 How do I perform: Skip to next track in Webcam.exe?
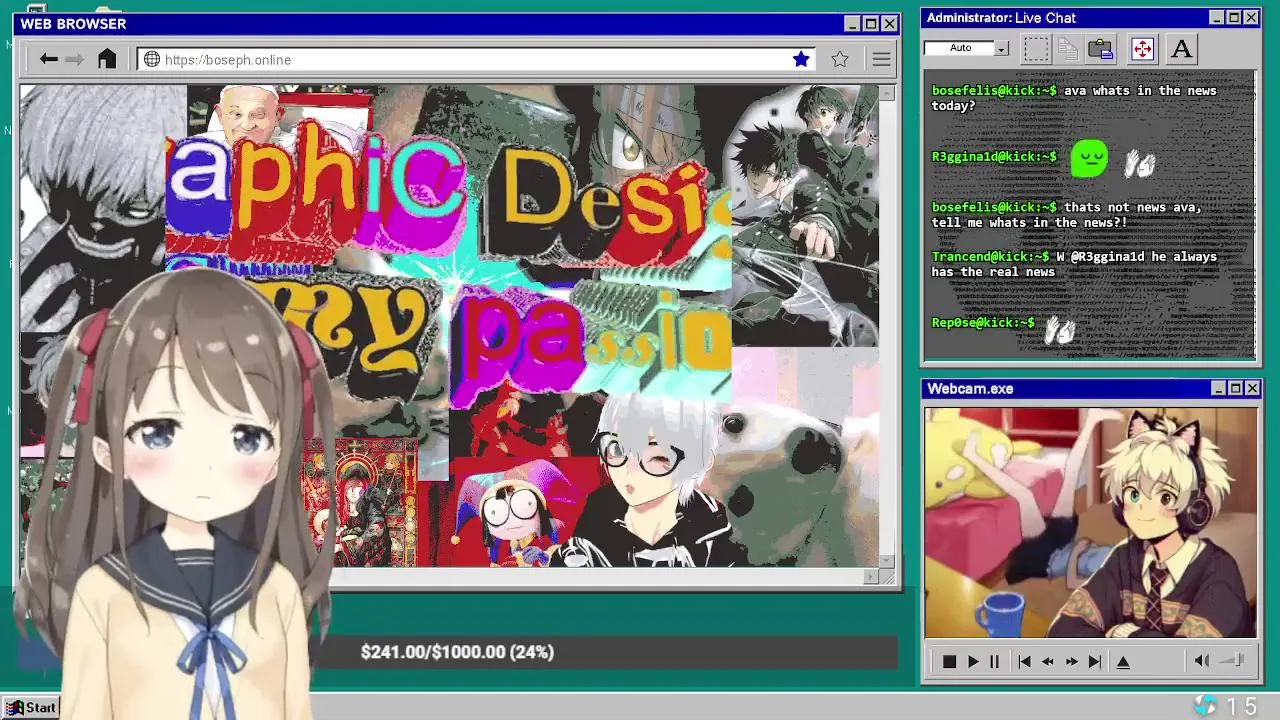pyautogui.click(x=1095, y=661)
